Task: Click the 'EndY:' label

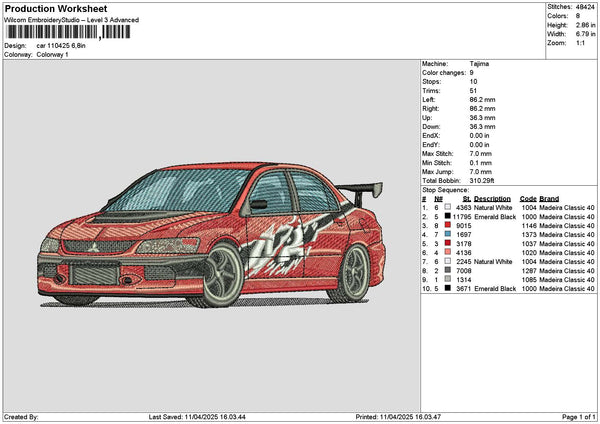Action: tap(431, 145)
